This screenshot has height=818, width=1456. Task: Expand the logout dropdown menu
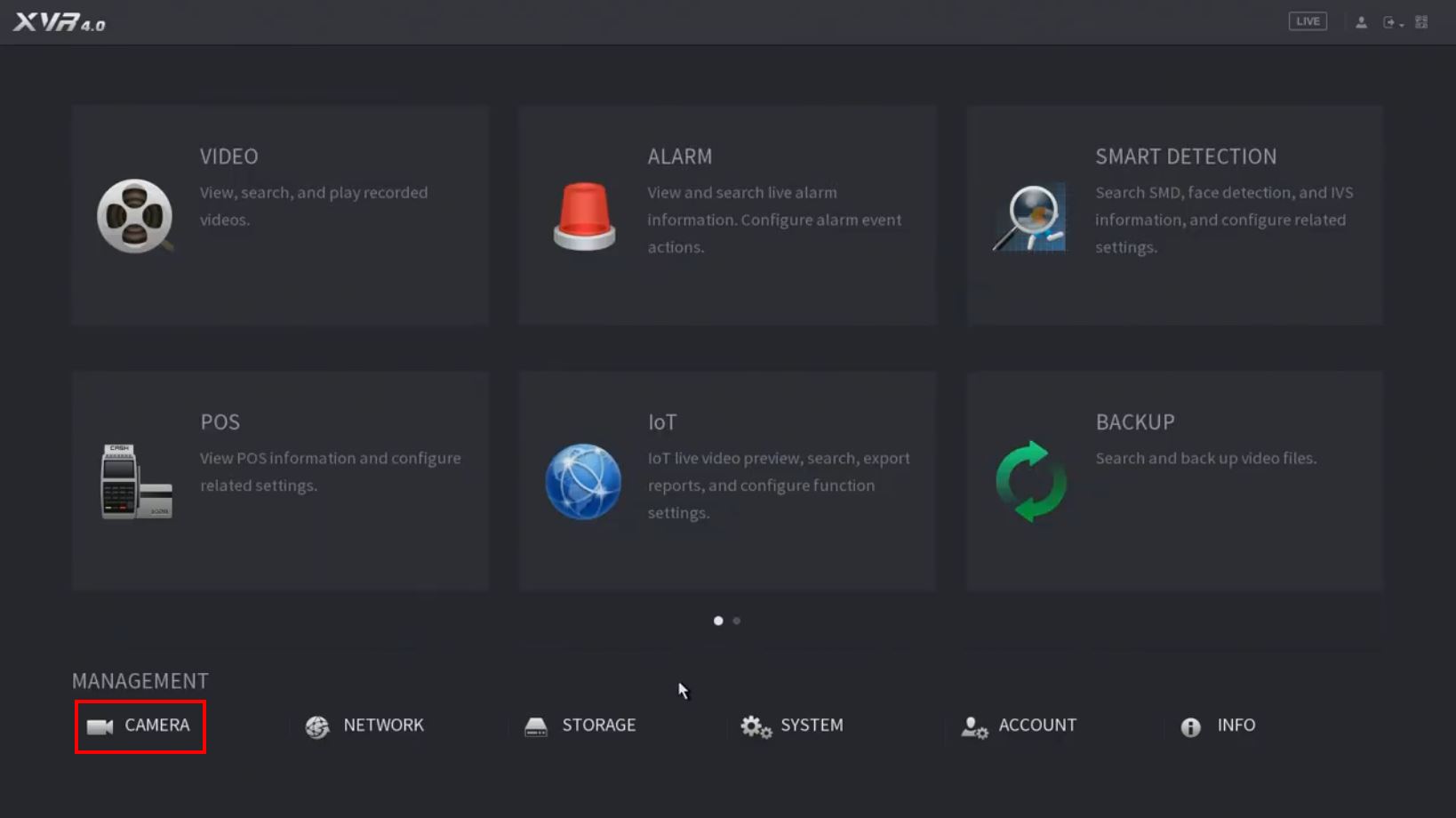pyautogui.click(x=1393, y=22)
